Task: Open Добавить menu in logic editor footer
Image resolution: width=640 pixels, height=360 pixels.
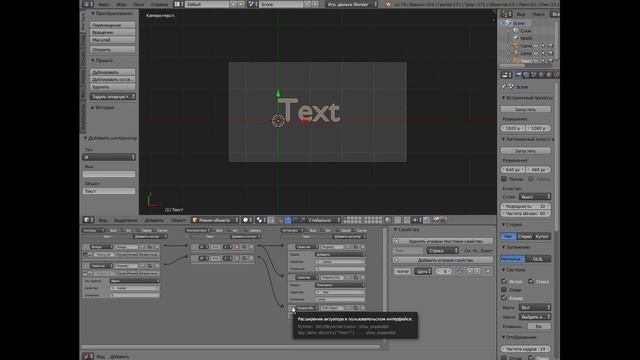Action: pos(119,356)
